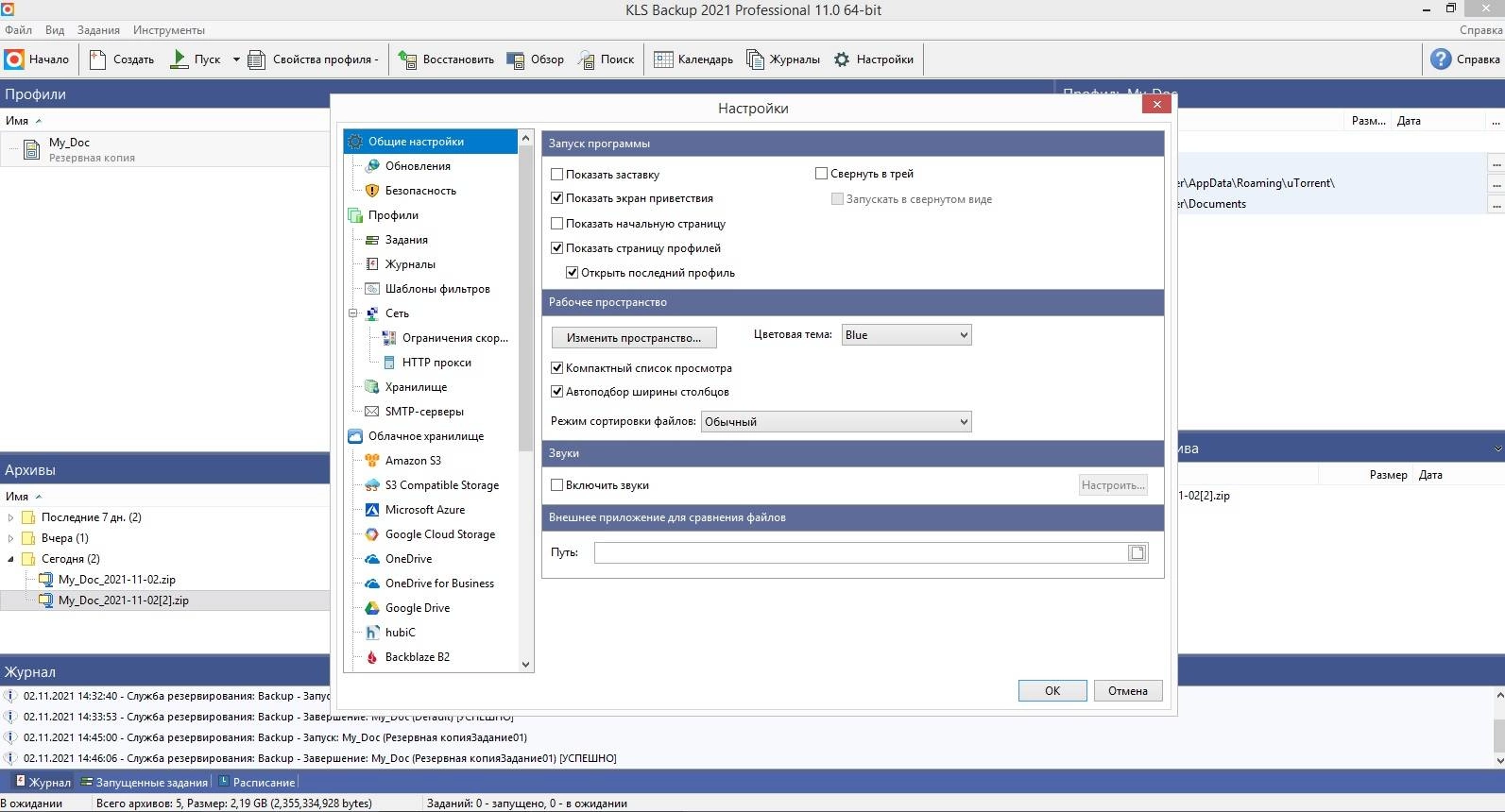Switch to Расписание tab

pyautogui.click(x=257, y=783)
